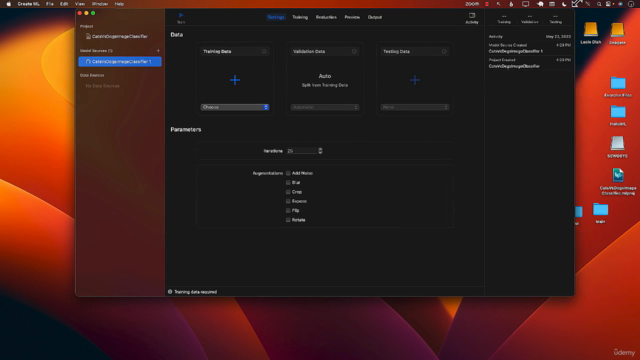
Task: Open the SEWGEYE drive on desktop
Action: [617, 143]
